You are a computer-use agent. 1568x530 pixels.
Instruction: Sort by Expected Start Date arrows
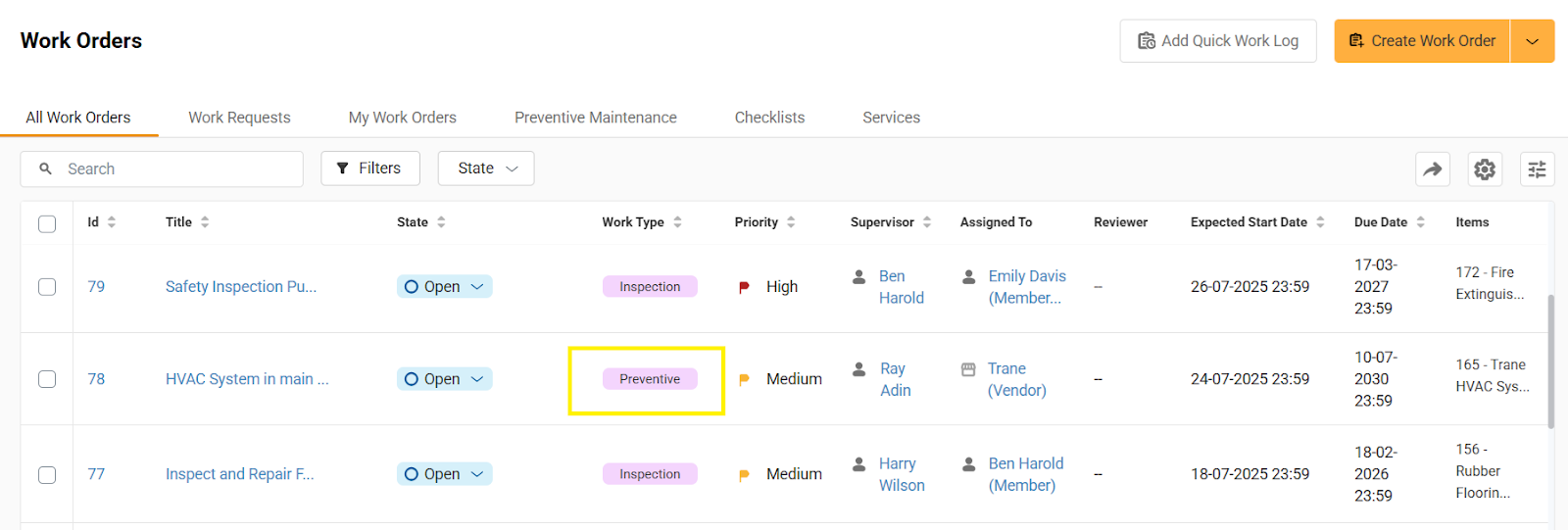point(1320,222)
